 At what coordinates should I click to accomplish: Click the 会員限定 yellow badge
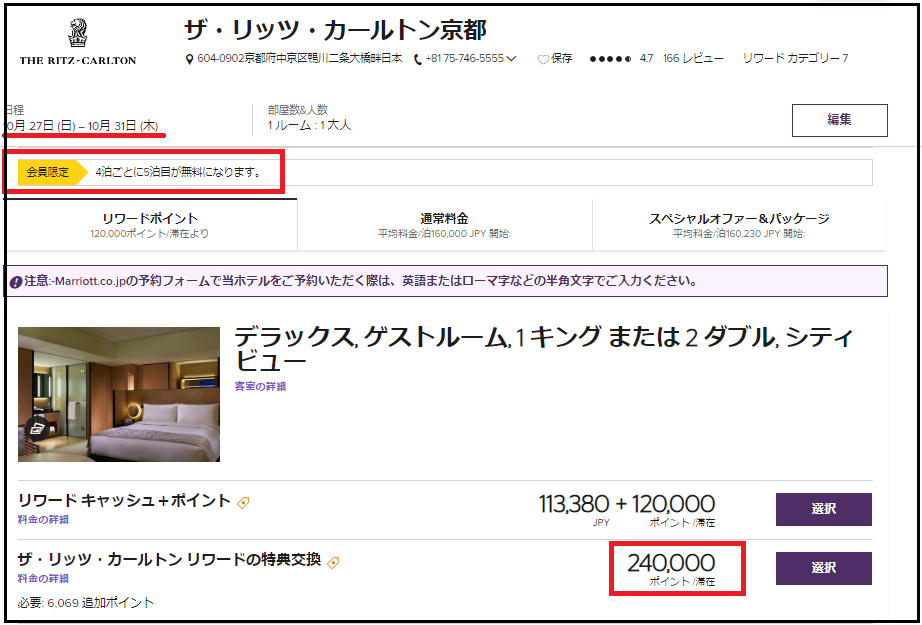52,173
